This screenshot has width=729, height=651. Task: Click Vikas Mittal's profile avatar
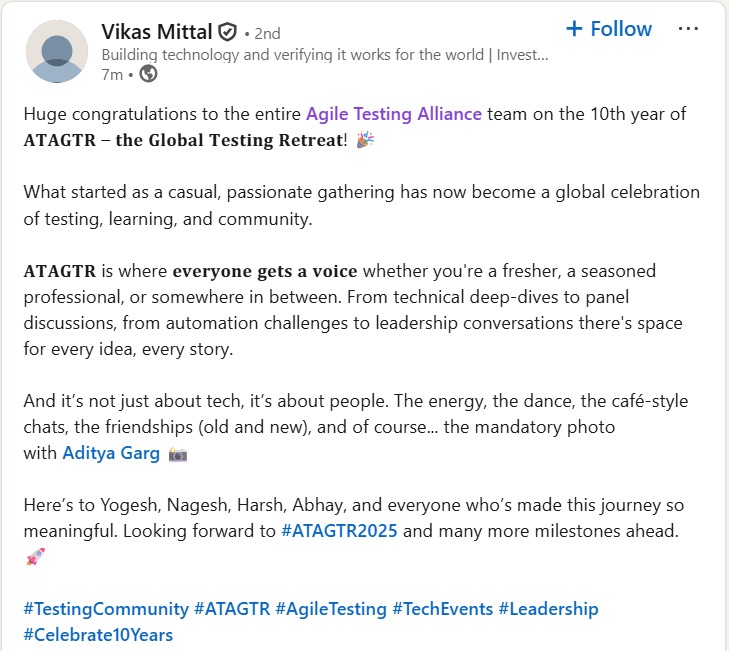[x=56, y=51]
